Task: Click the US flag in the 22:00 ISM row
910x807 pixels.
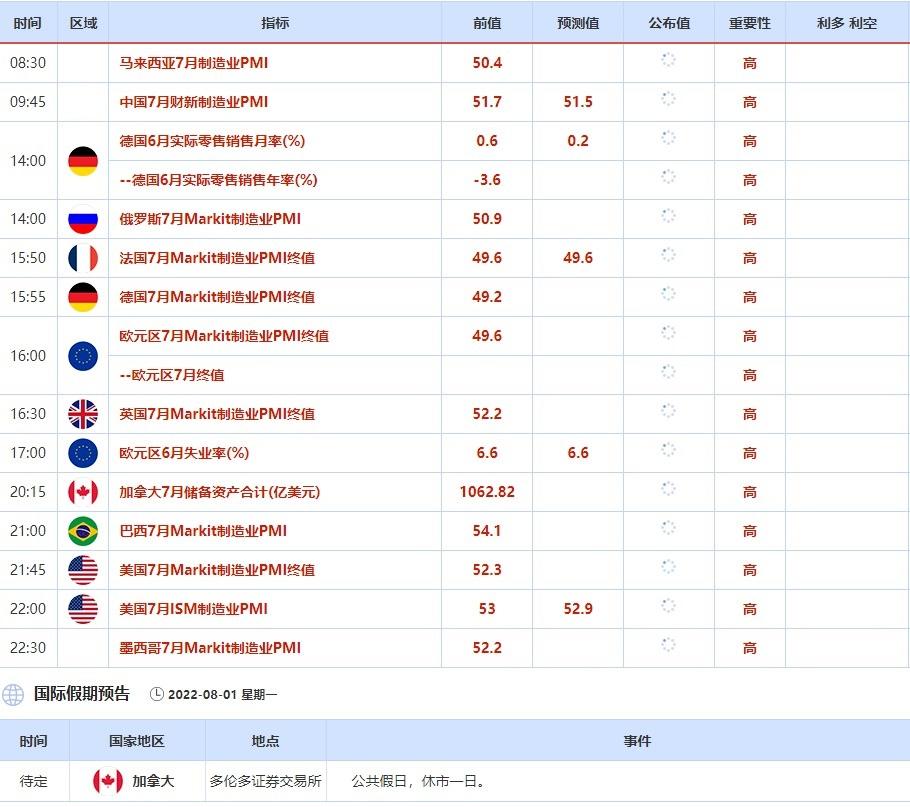Action: (x=83, y=609)
